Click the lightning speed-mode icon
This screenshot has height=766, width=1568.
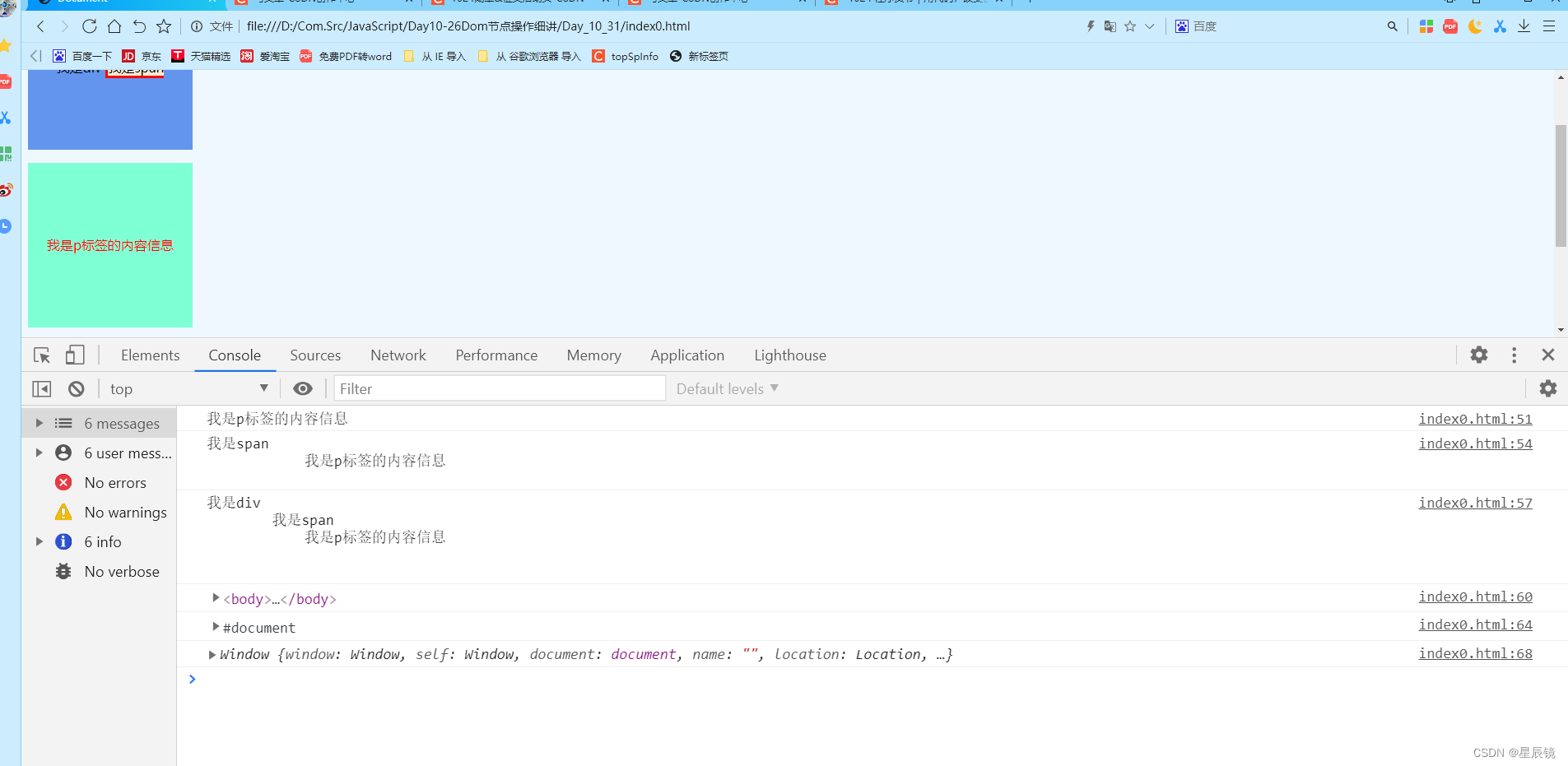(x=1091, y=26)
